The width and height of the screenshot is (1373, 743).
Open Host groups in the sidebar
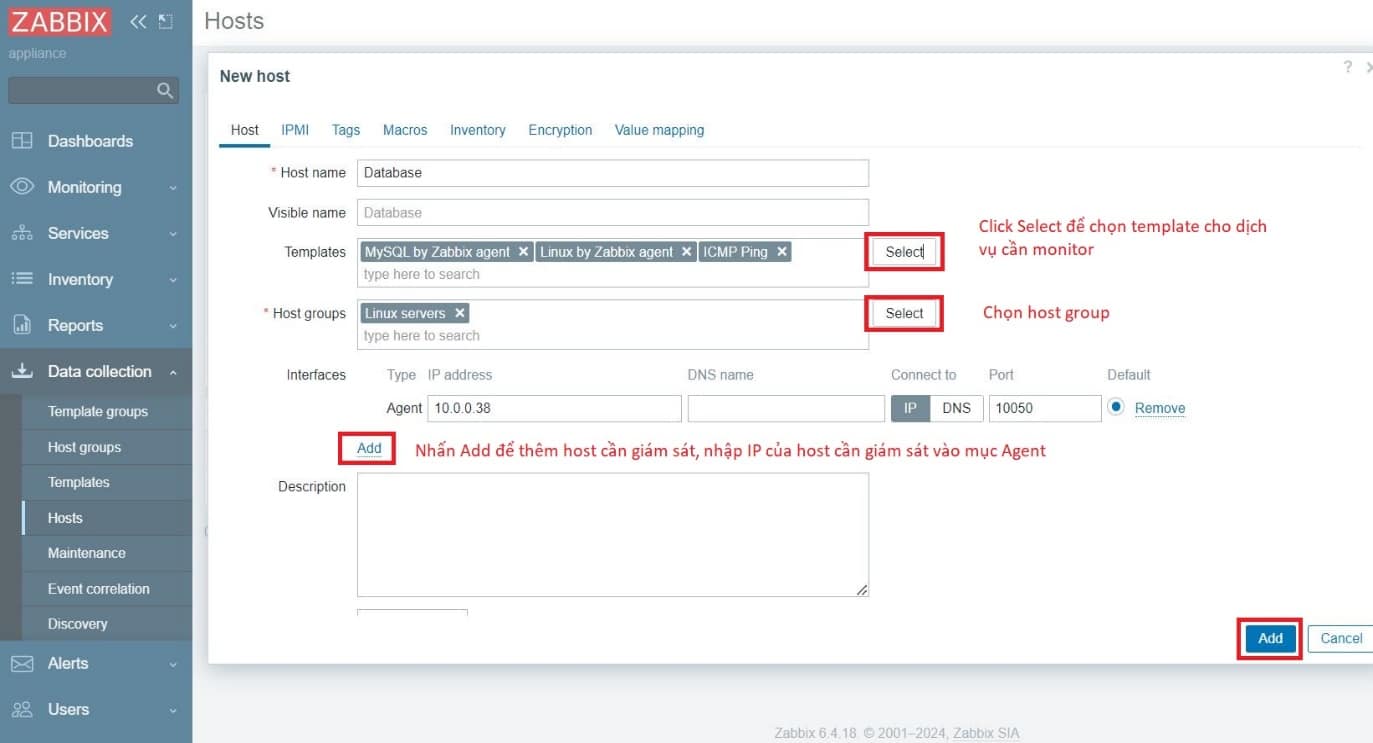pos(84,447)
